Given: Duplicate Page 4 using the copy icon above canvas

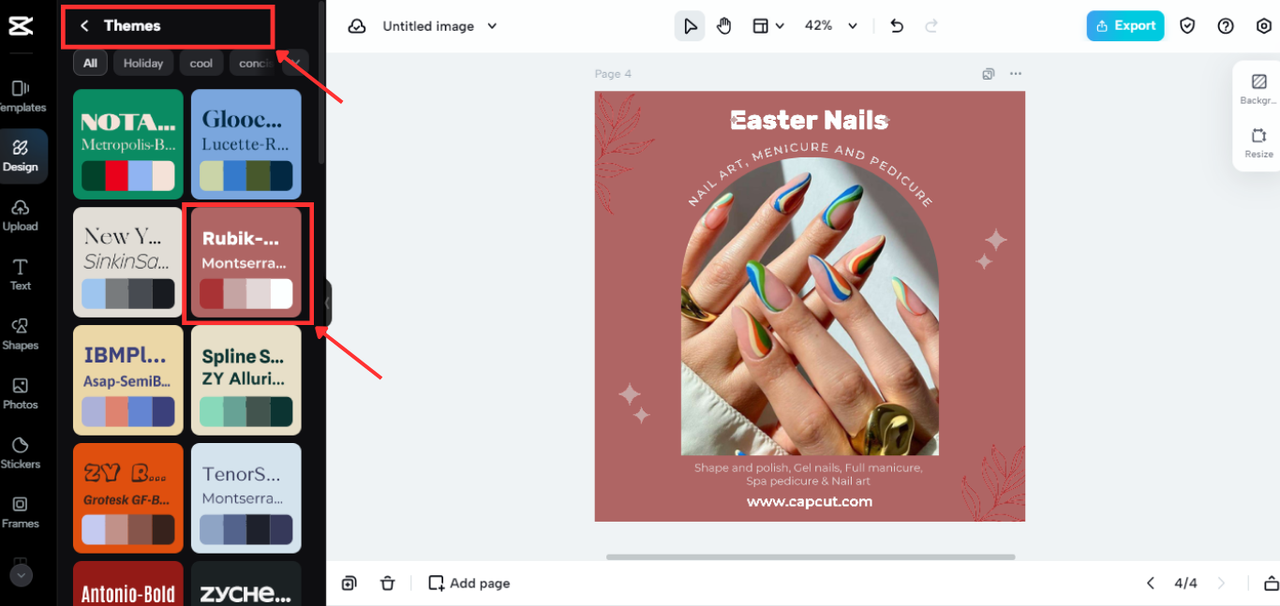Looking at the screenshot, I should [x=988, y=74].
